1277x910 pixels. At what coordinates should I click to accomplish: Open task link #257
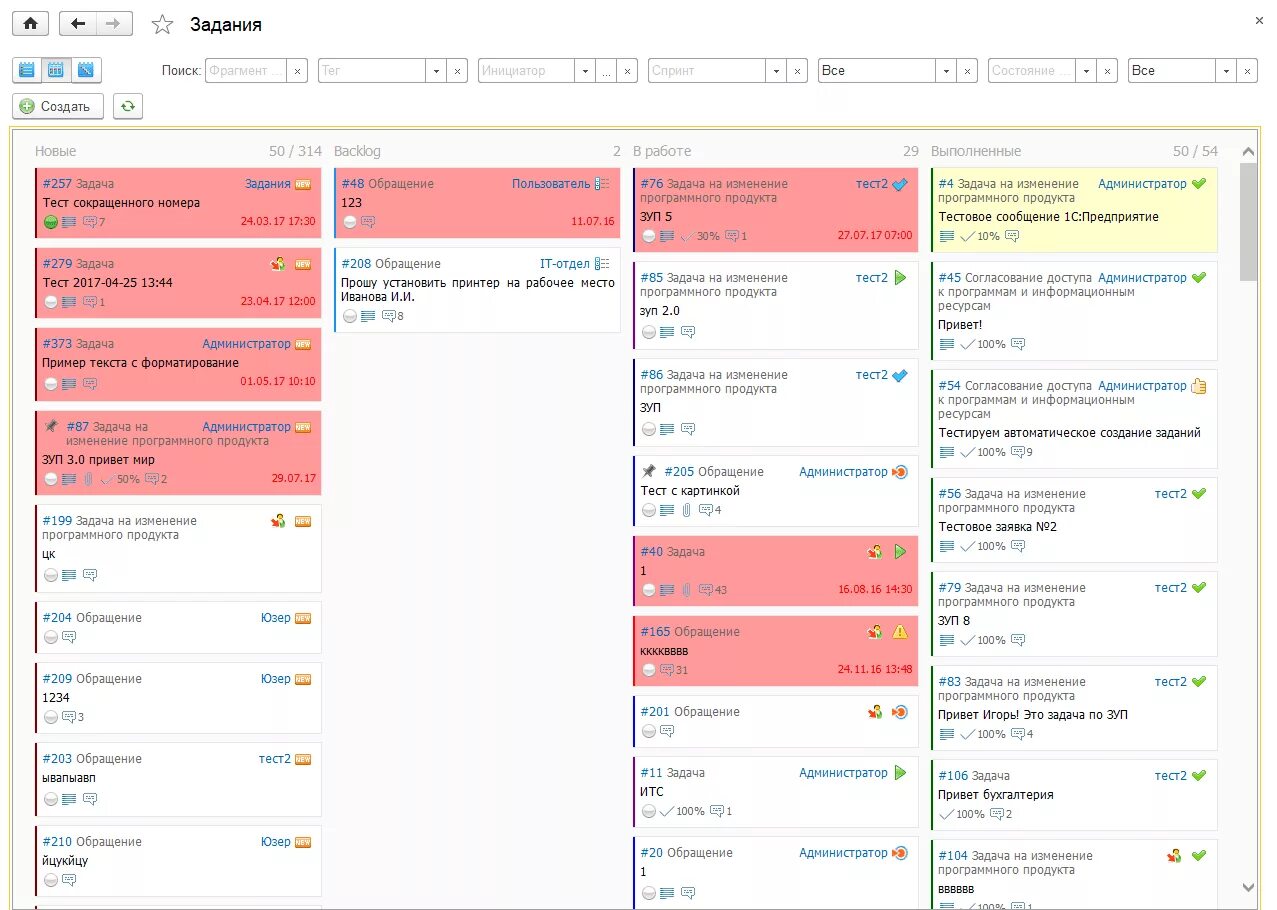(x=57, y=184)
